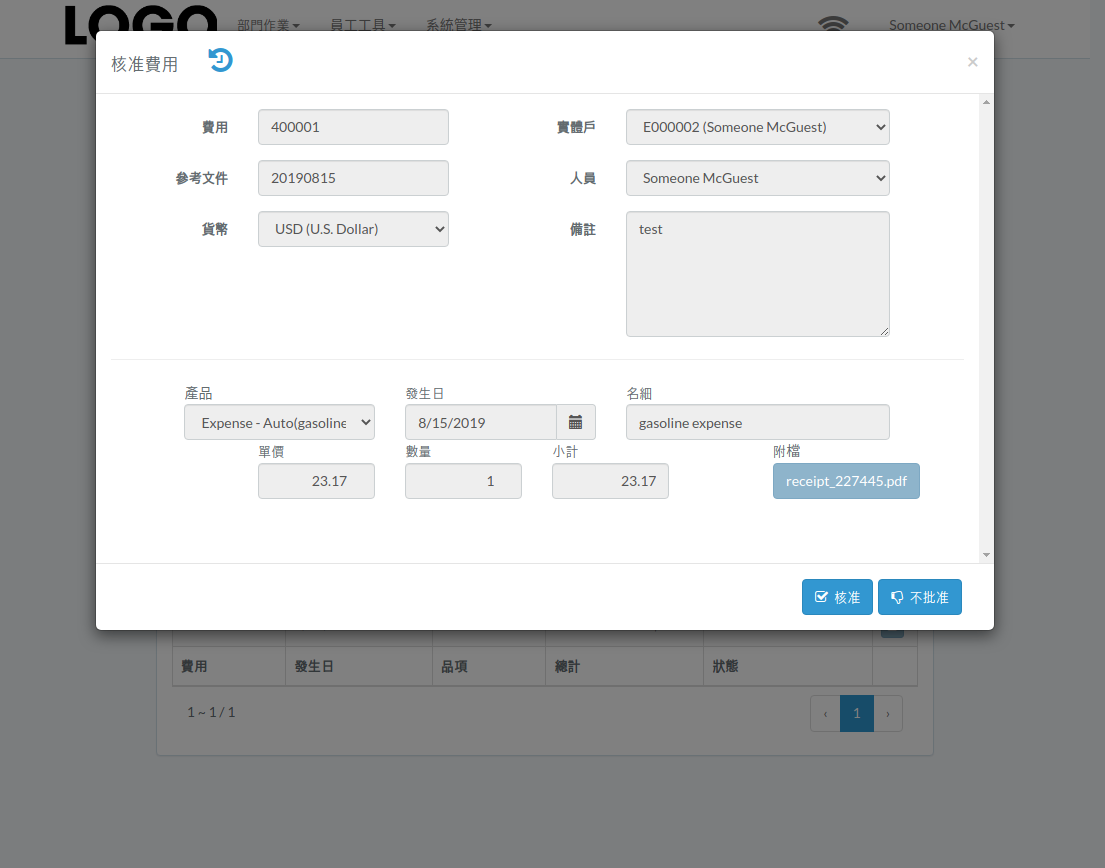The height and width of the screenshot is (868, 1105).
Task: Open the calendar picker for 發生日
Action: click(576, 422)
